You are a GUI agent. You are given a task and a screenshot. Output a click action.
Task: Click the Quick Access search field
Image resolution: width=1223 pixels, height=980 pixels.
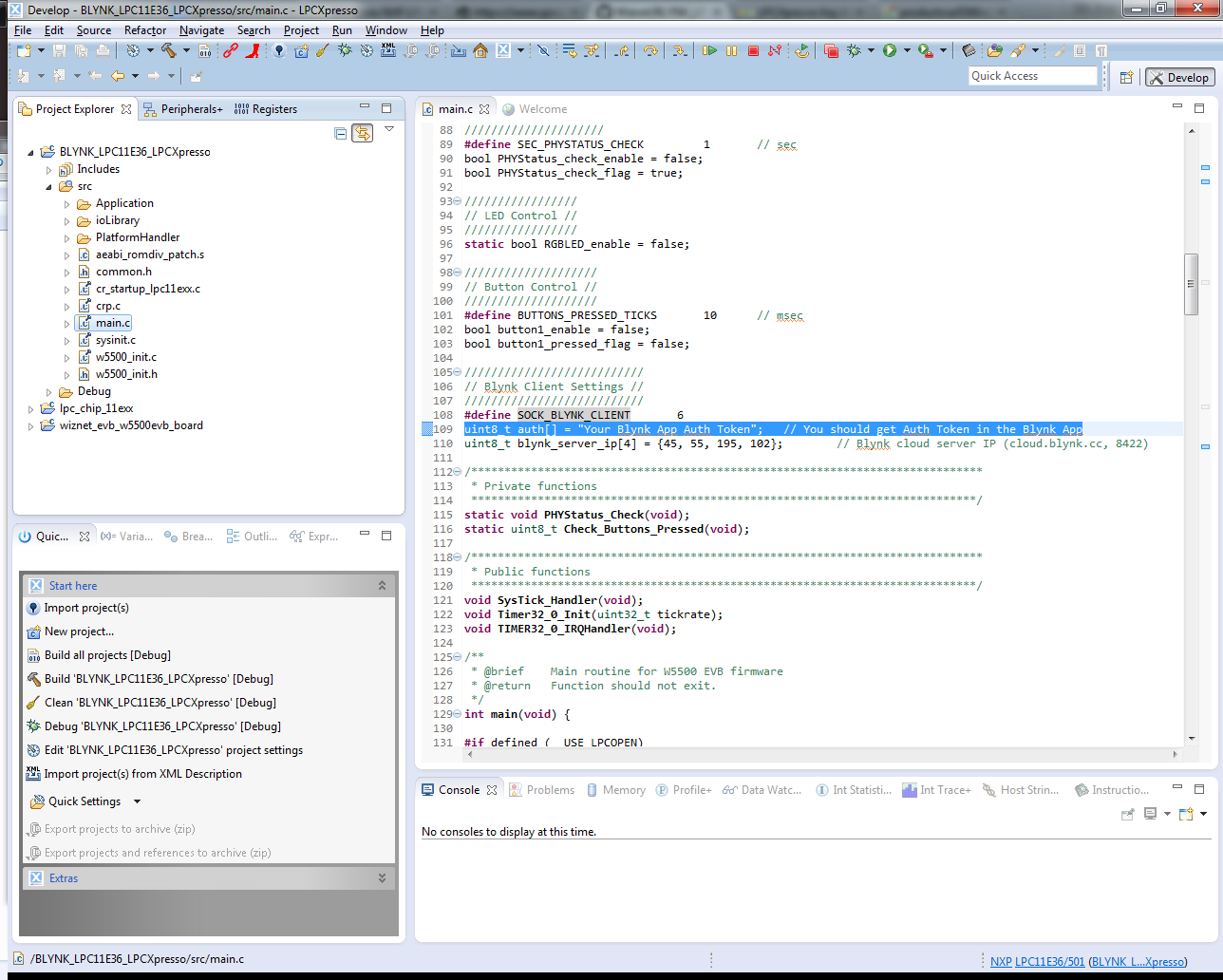pyautogui.click(x=1032, y=76)
